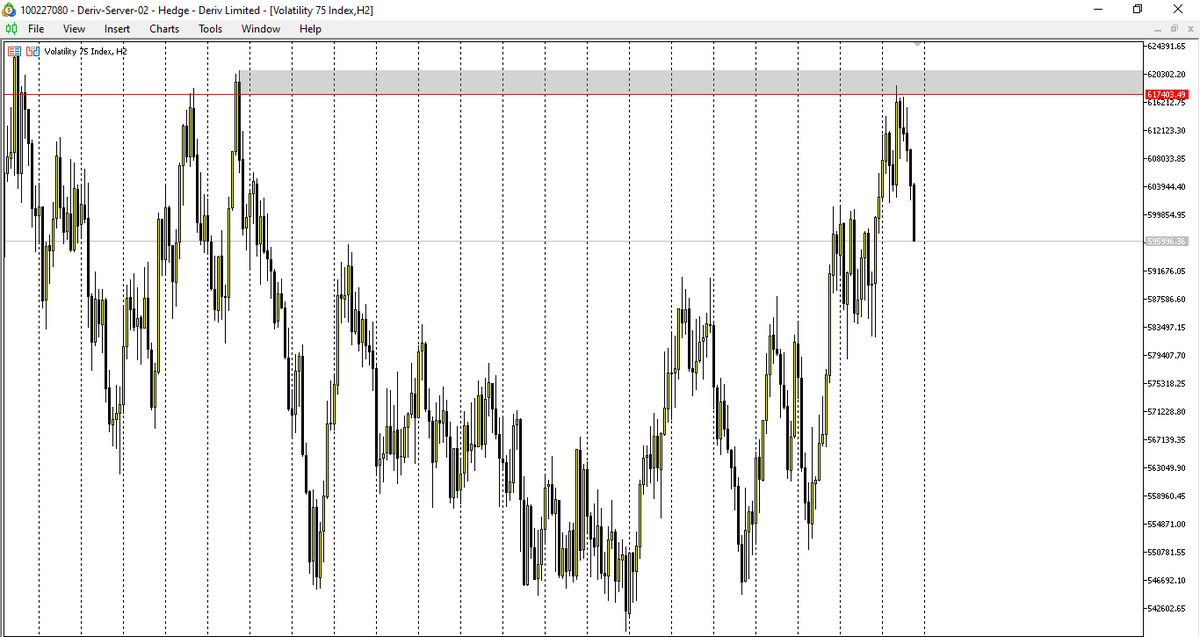The image size is (1200, 637).
Task: Open the File menu
Action: pyautogui.click(x=36, y=29)
